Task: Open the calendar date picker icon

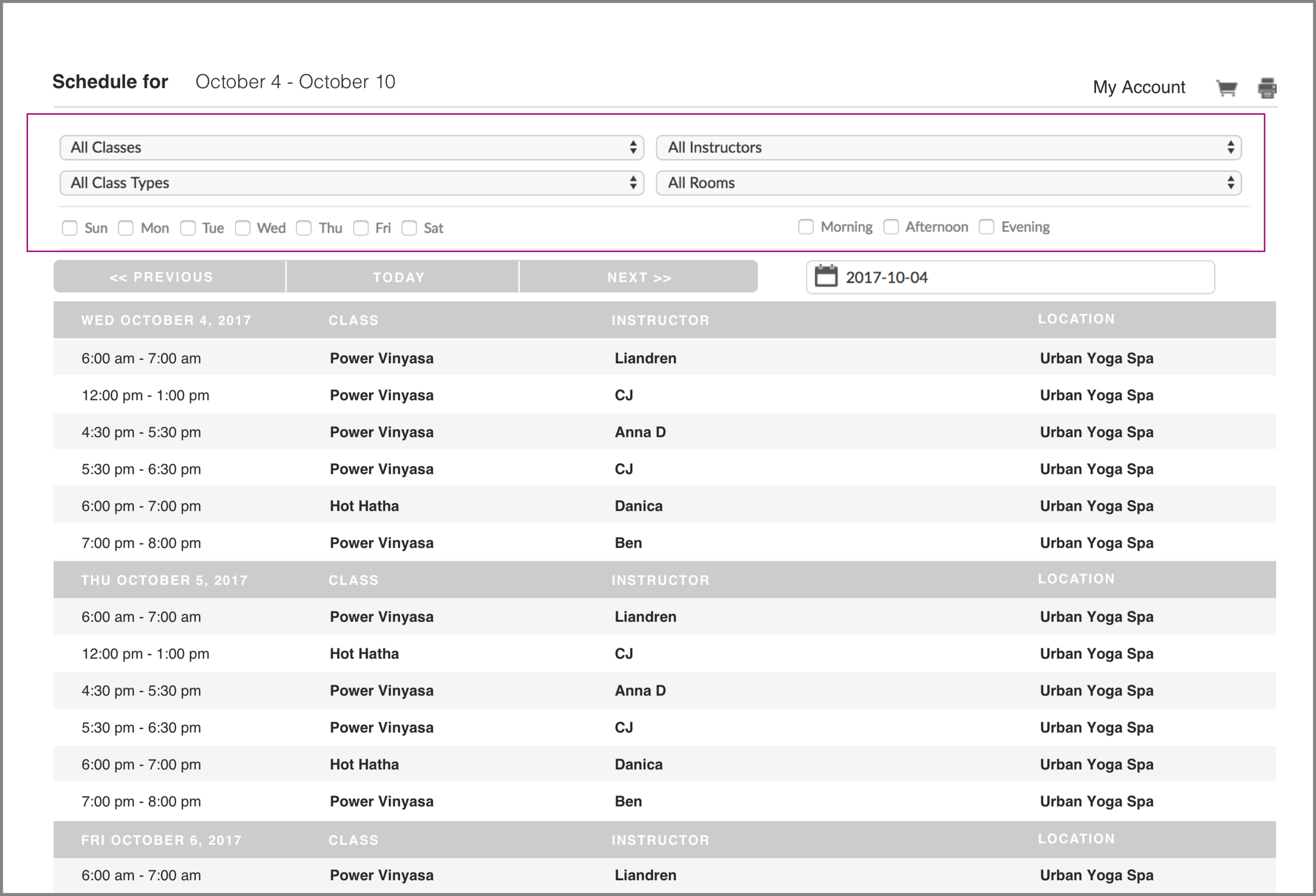Action: pyautogui.click(x=825, y=276)
